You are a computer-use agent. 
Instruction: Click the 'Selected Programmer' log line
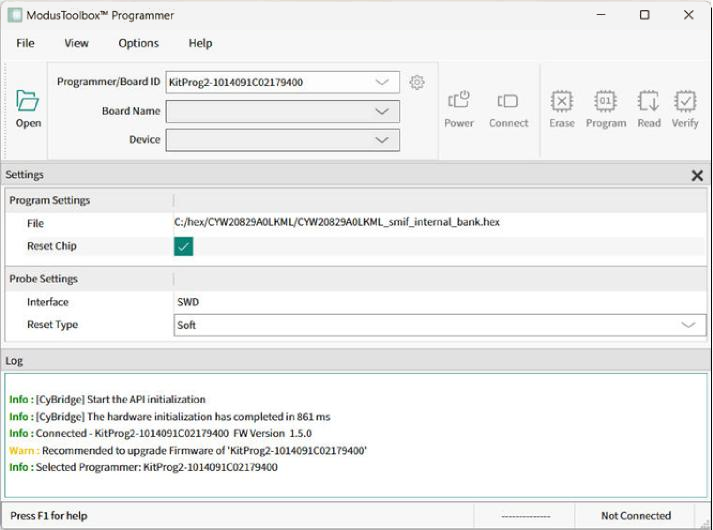point(143,467)
